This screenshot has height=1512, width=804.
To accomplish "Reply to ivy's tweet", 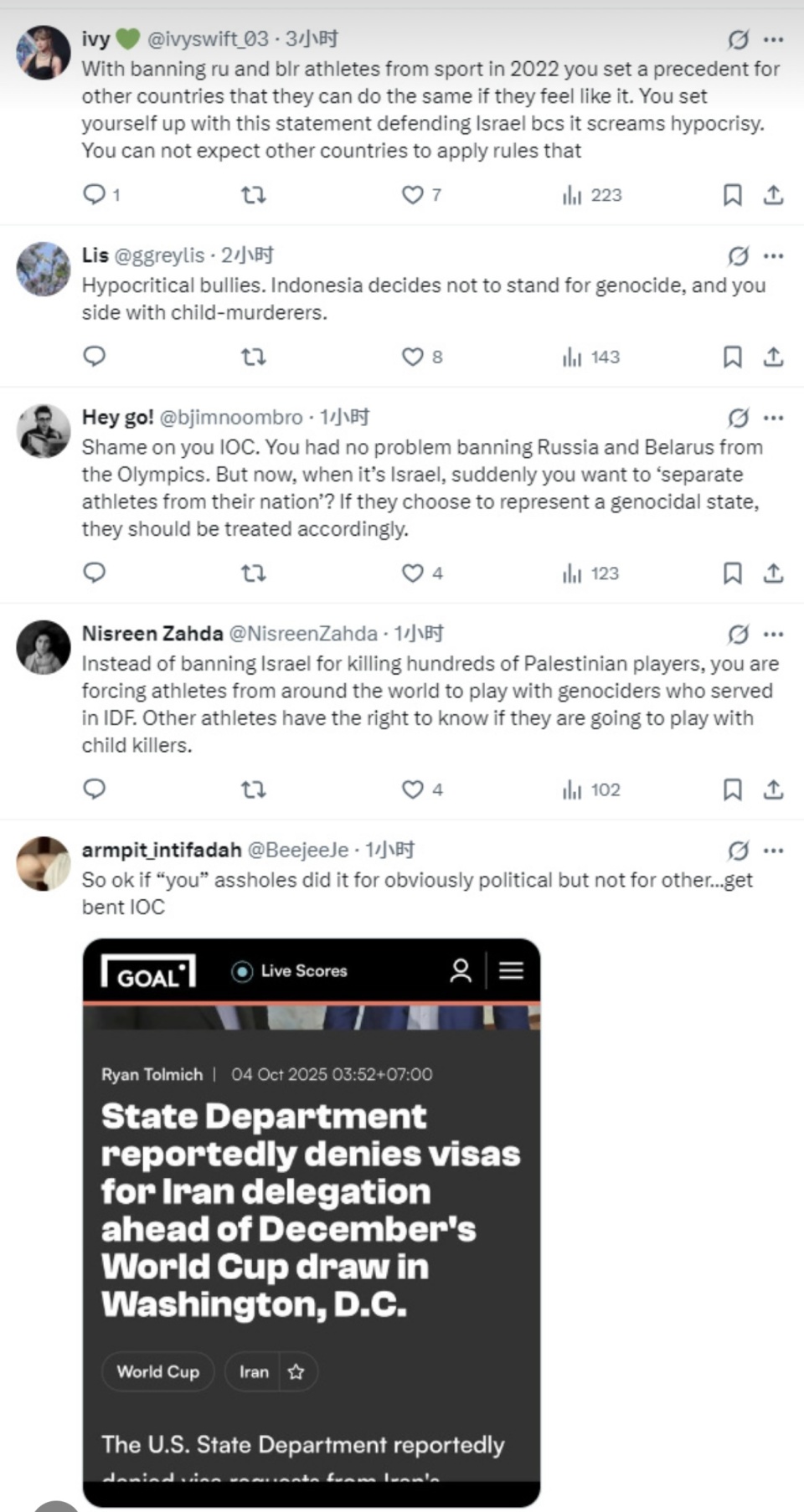I will (x=95, y=195).
